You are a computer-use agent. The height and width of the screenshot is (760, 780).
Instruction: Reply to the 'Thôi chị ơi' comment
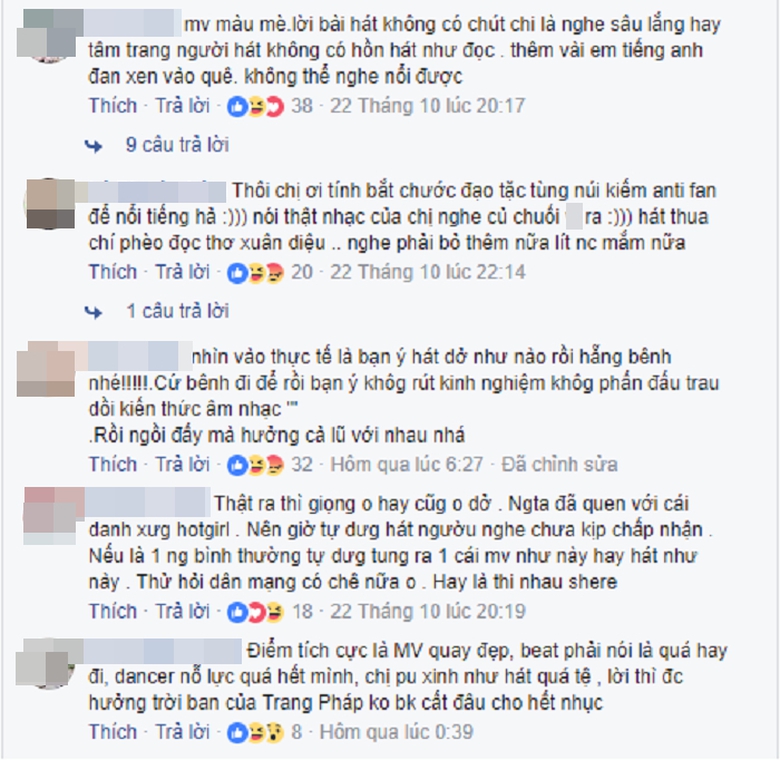tap(183, 272)
